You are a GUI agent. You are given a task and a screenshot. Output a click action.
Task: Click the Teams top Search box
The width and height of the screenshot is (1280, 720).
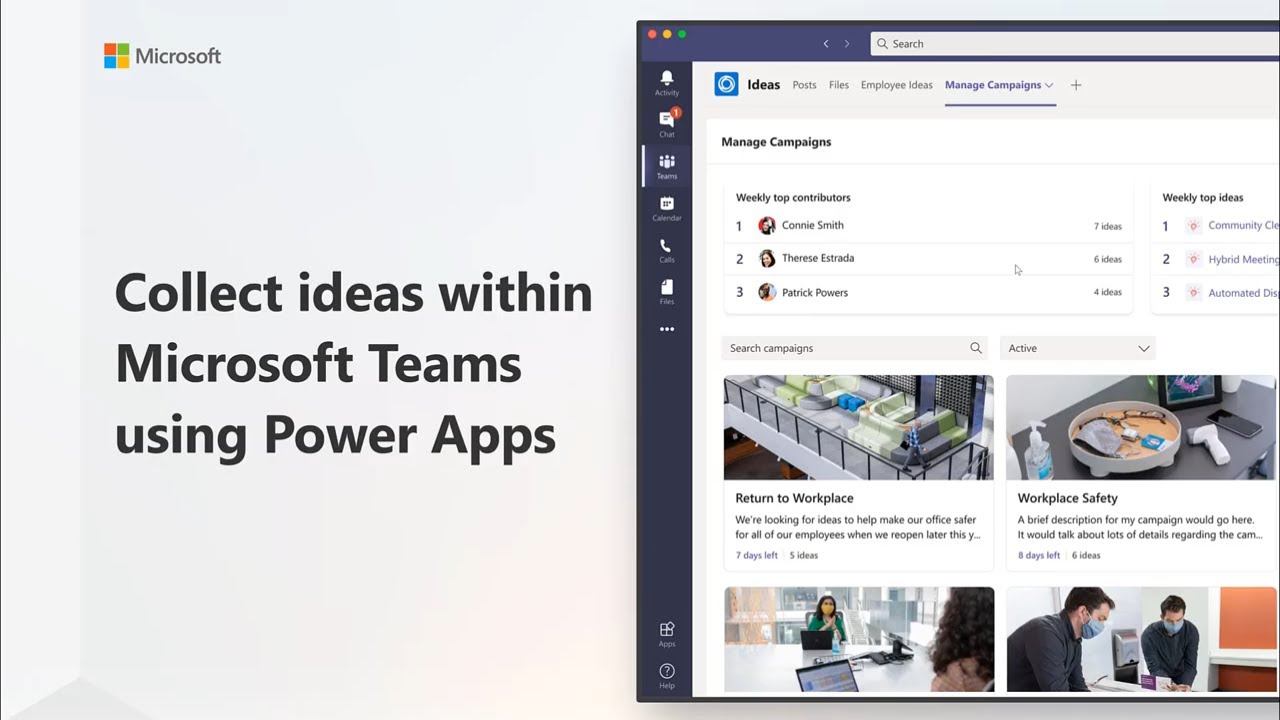1075,44
